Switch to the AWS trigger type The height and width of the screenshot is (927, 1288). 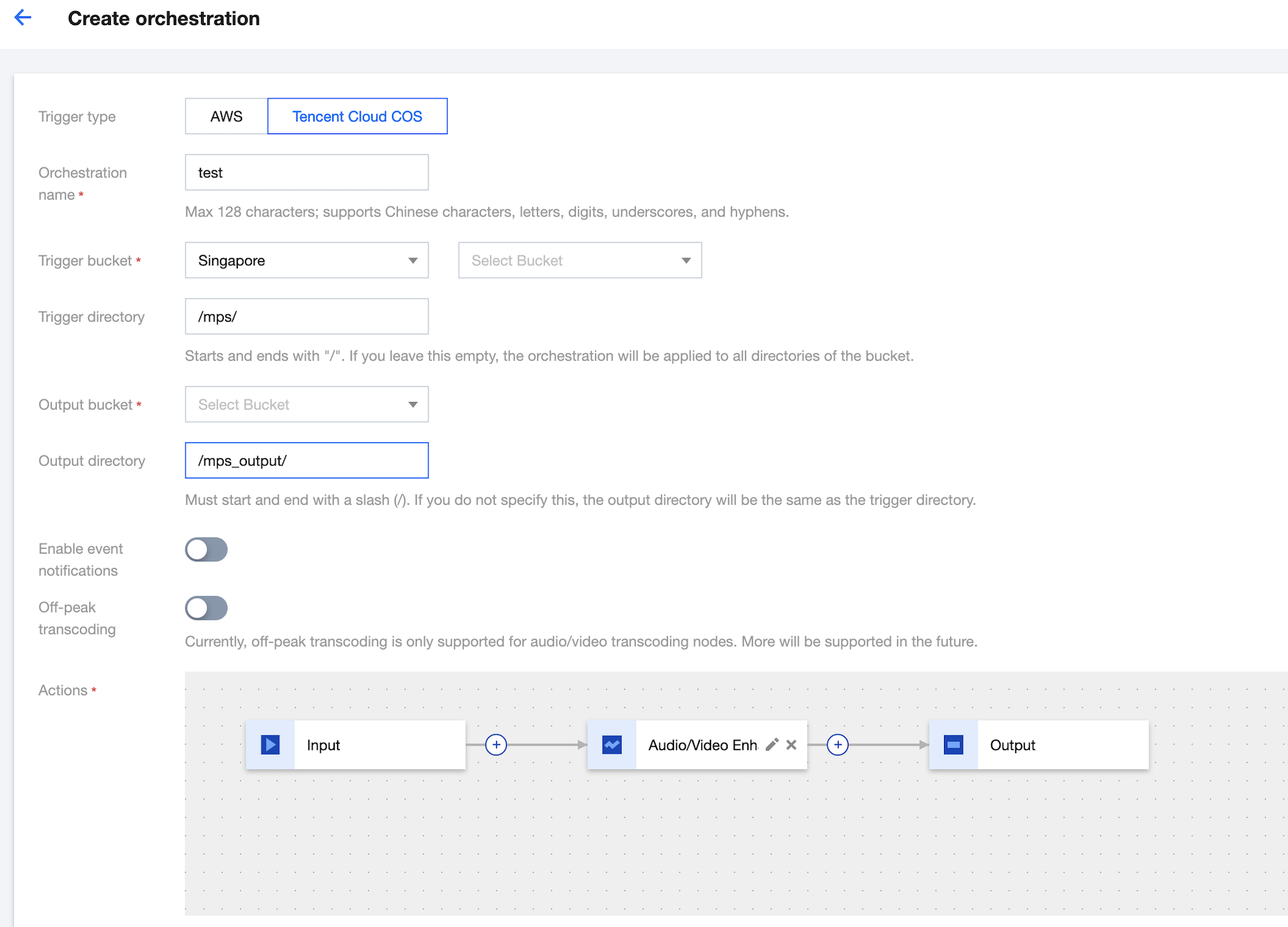click(x=225, y=116)
